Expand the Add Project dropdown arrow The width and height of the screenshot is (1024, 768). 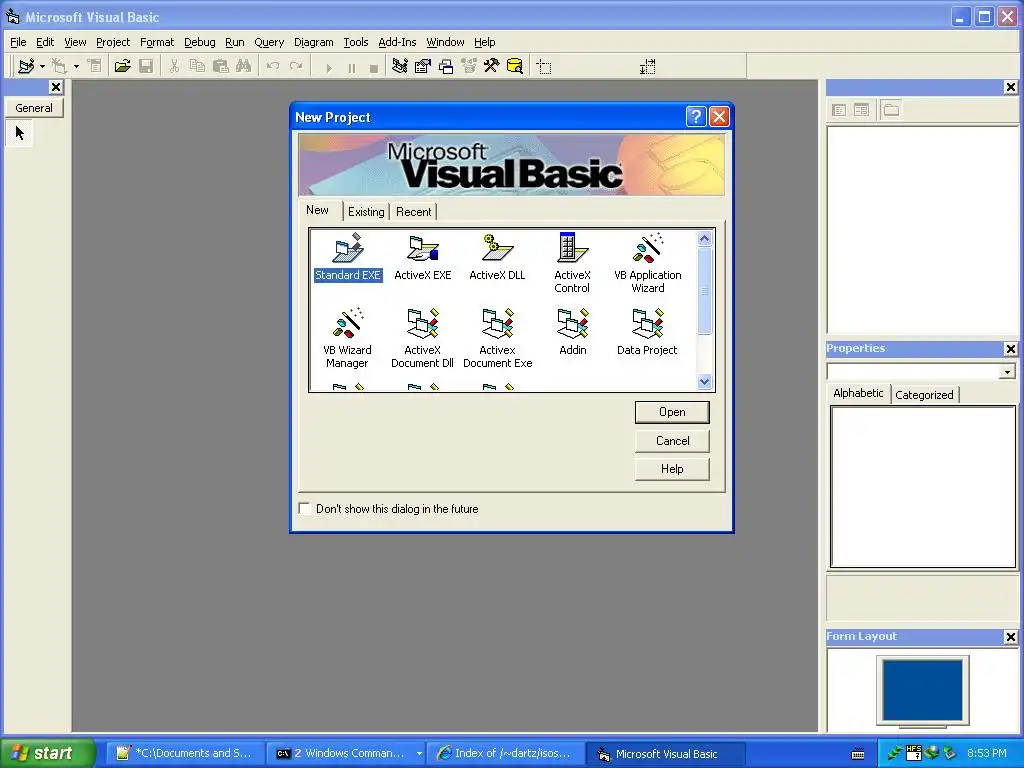(x=42, y=66)
